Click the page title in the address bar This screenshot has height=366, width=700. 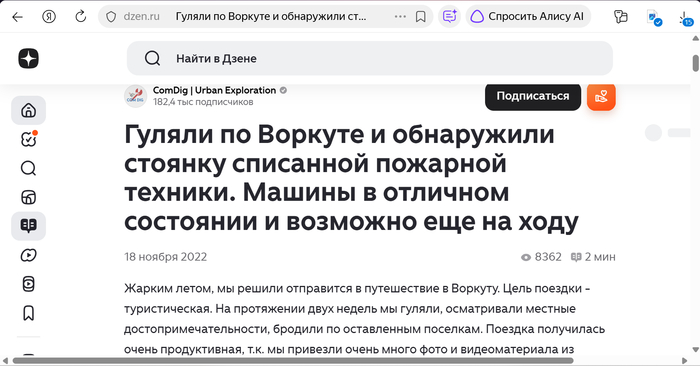(271, 17)
